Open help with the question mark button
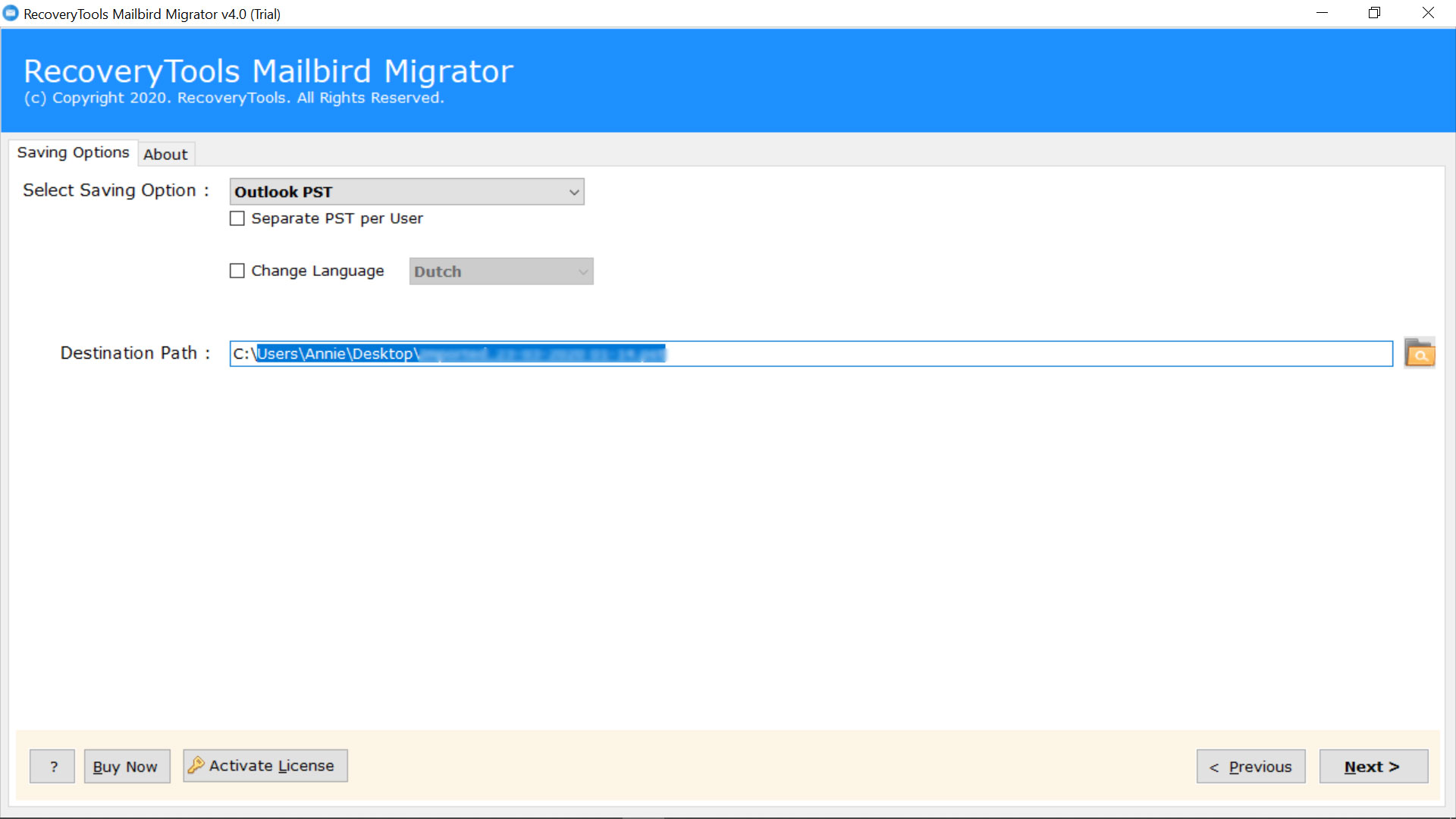 click(52, 767)
